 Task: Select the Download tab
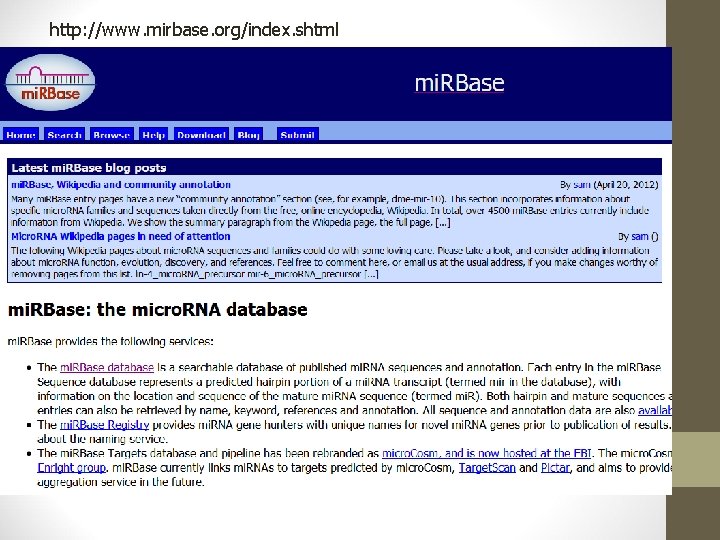pyautogui.click(x=201, y=135)
